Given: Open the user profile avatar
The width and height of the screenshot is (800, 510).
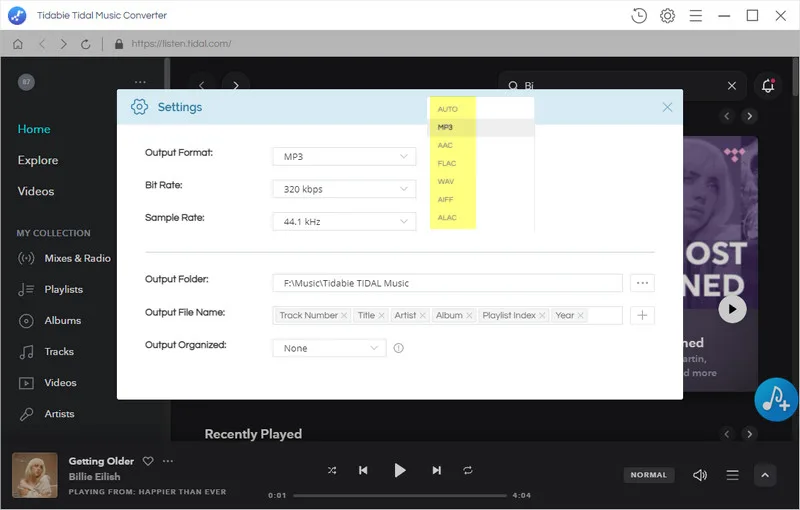Looking at the screenshot, I should point(26,82).
